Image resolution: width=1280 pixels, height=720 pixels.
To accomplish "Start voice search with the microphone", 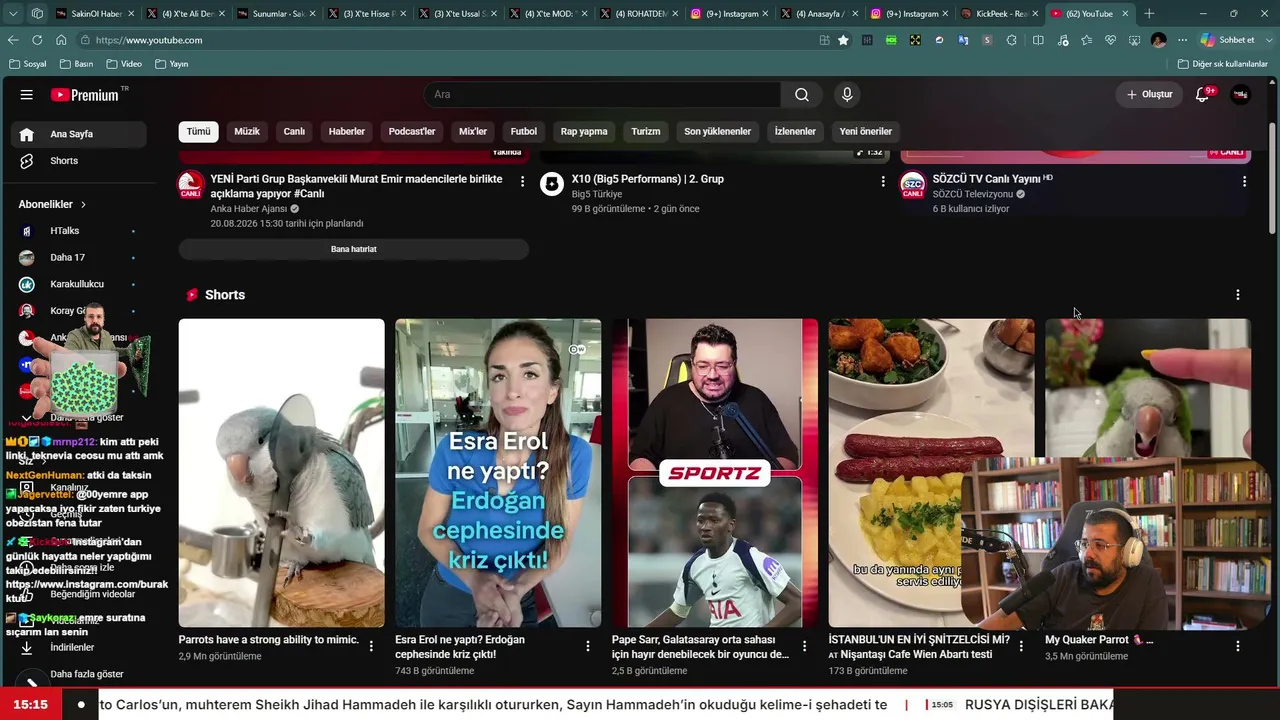I will [847, 95].
